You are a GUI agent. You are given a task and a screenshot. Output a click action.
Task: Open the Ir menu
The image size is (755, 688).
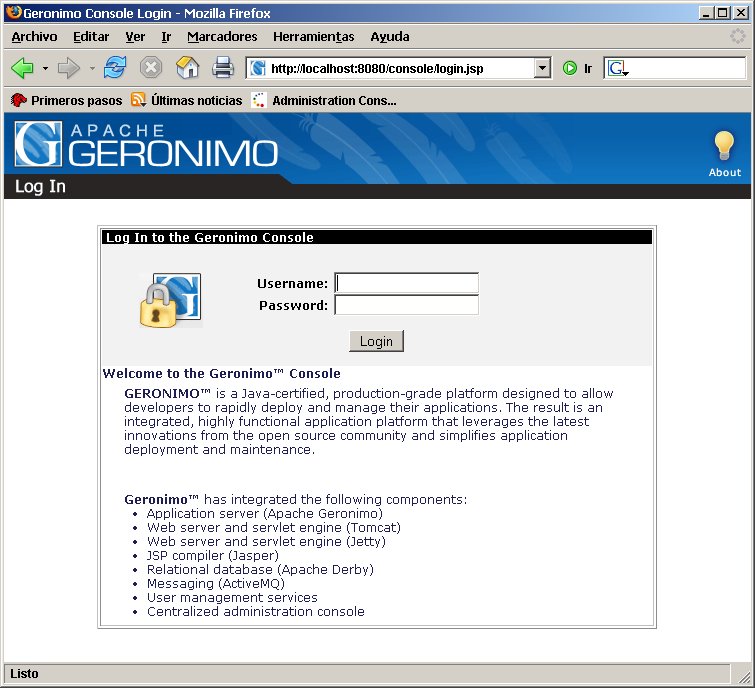pos(166,37)
